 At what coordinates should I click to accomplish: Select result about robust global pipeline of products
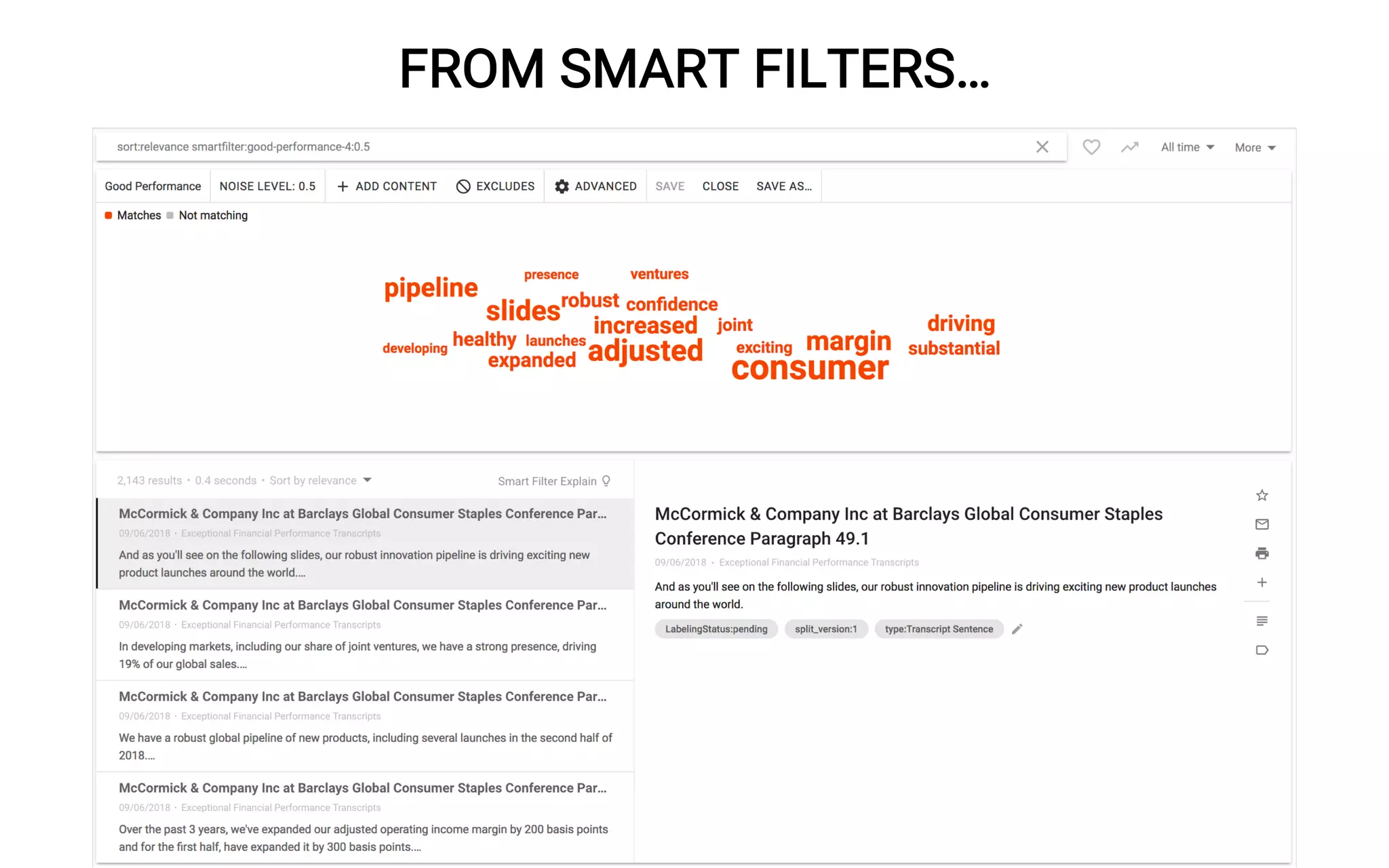click(366, 726)
